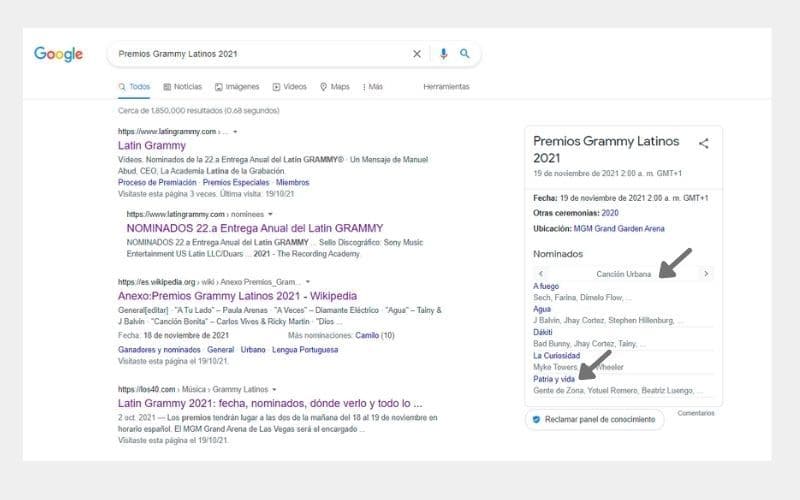The height and width of the screenshot is (500, 800).
Task: Expand the Más menu
Action: (x=373, y=87)
